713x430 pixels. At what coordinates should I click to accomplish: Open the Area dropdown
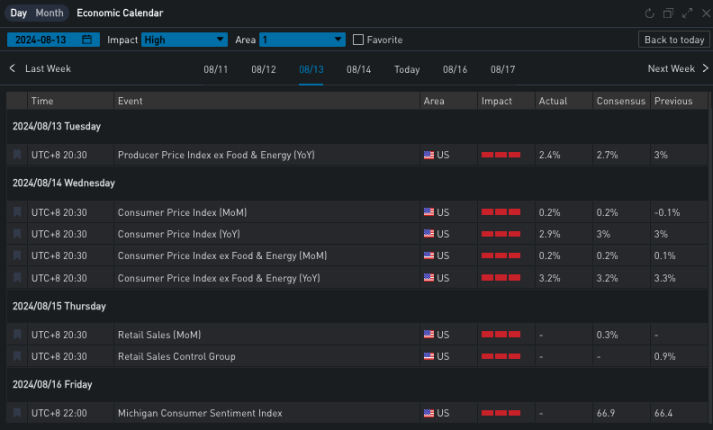(x=302, y=40)
